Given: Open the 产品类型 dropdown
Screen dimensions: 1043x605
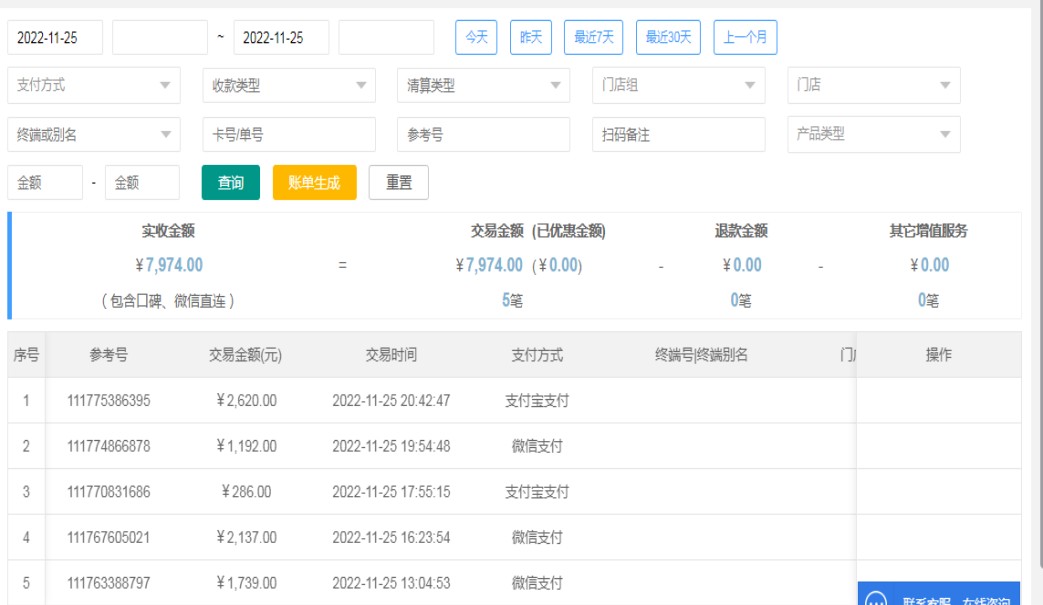Looking at the screenshot, I should click(x=873, y=135).
